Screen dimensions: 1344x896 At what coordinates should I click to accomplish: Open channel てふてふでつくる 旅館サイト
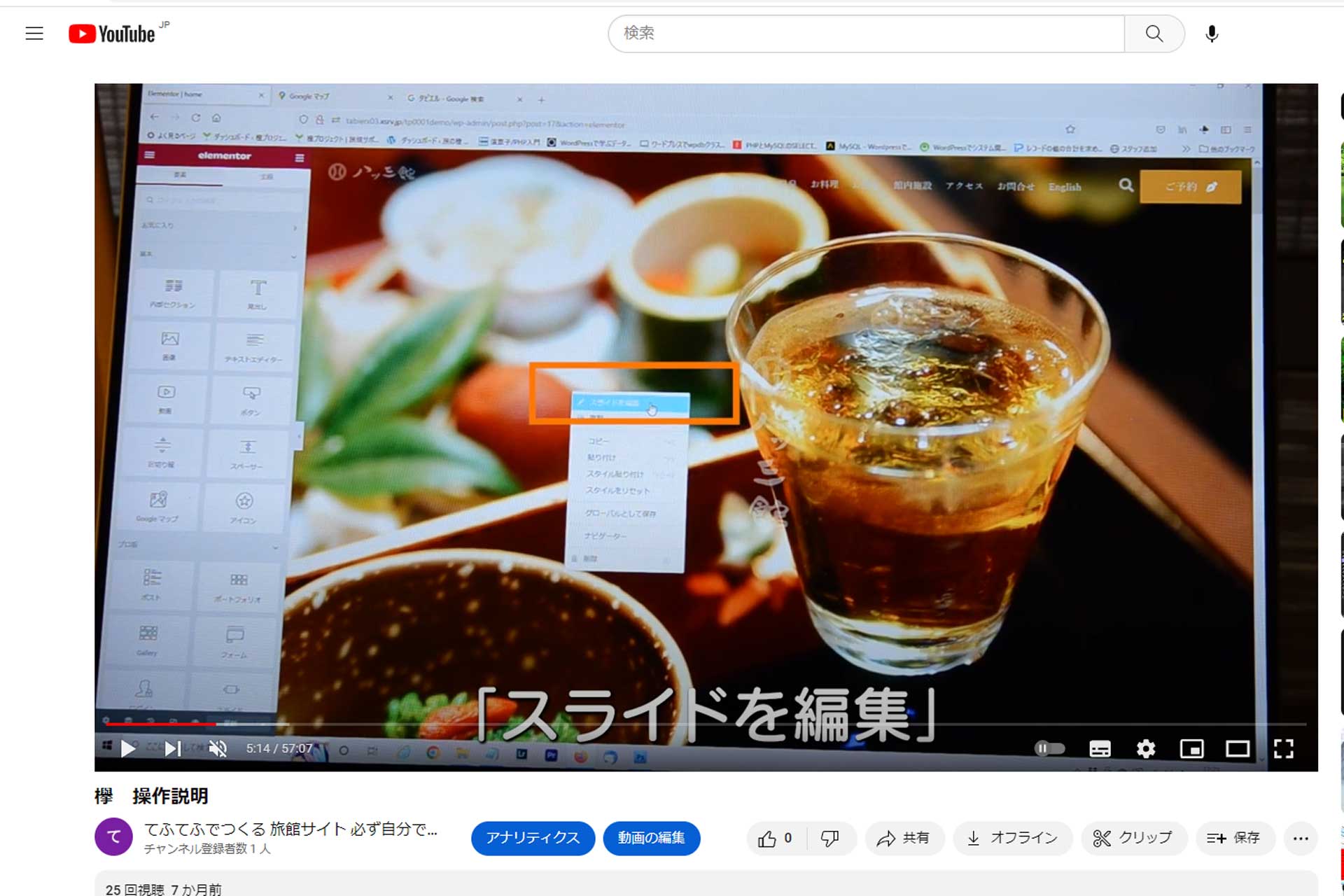point(290,829)
